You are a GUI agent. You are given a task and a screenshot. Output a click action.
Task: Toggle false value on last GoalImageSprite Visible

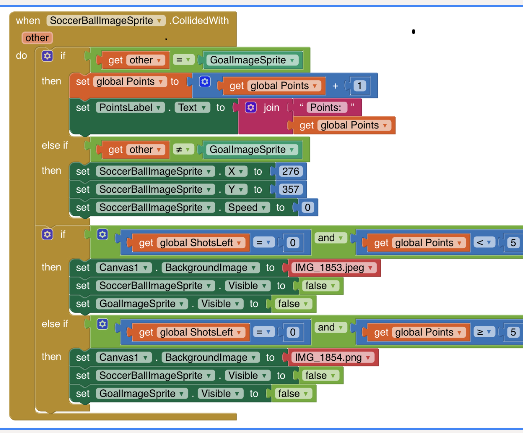[x=293, y=394]
